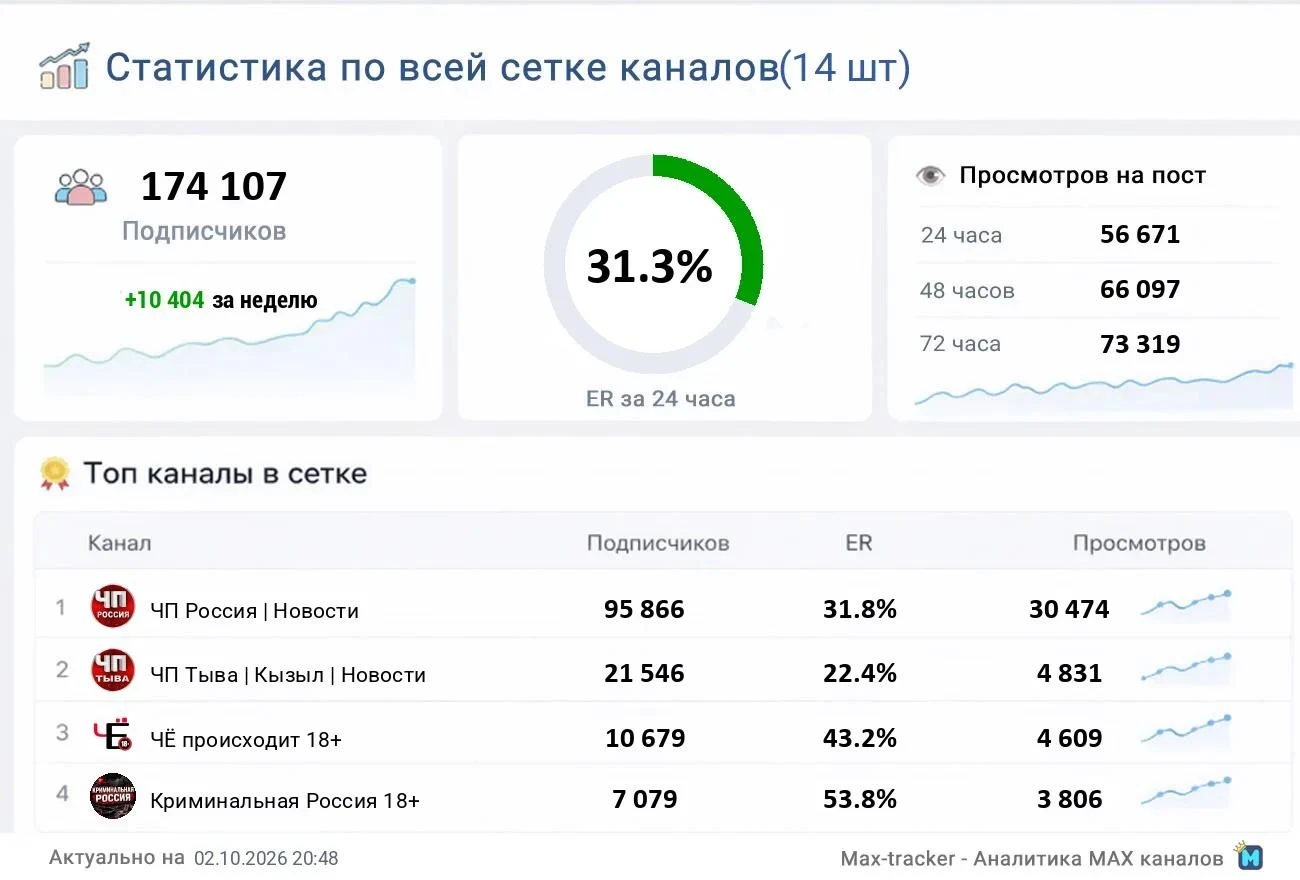
Task: Click the eye icon beside Просмотров на пост
Action: pos(930,176)
